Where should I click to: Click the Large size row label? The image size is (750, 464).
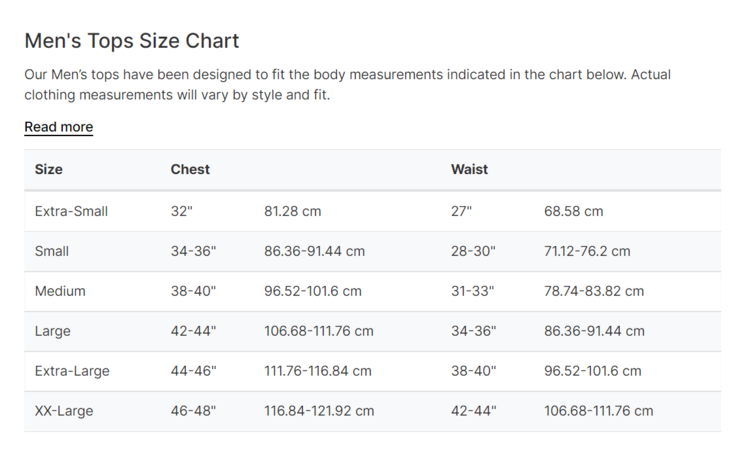coord(53,331)
